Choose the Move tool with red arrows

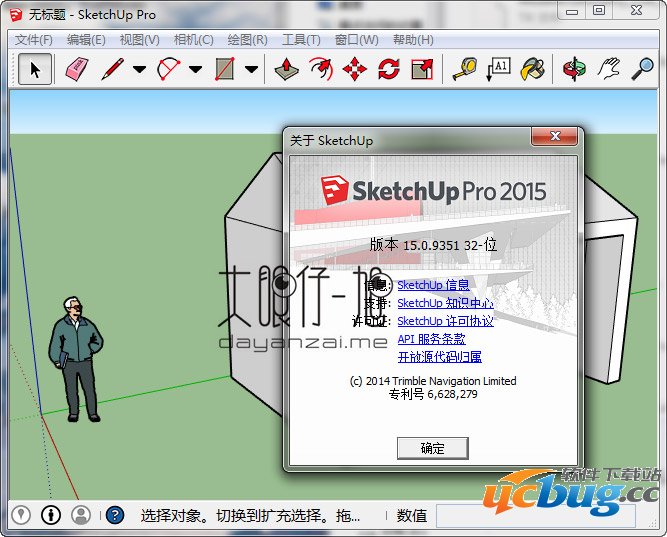point(355,69)
